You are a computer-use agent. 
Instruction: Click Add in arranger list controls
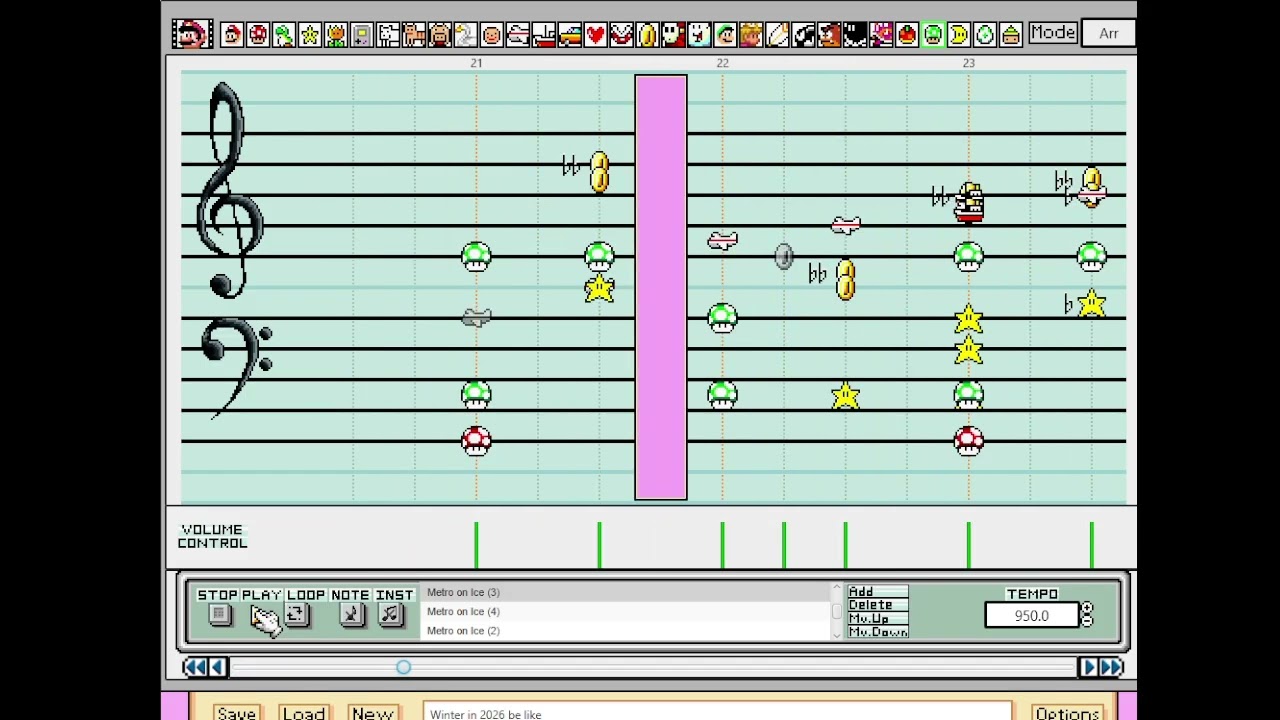pyautogui.click(x=877, y=592)
